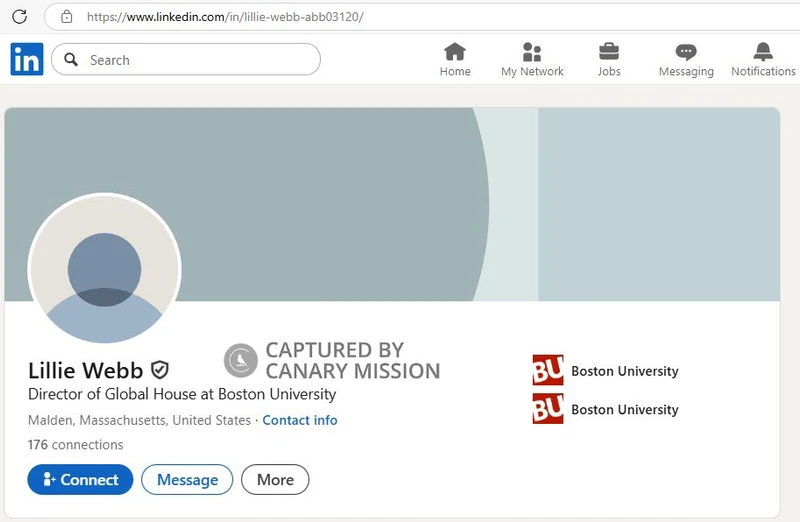Click the second Boston University text link

[x=624, y=409]
